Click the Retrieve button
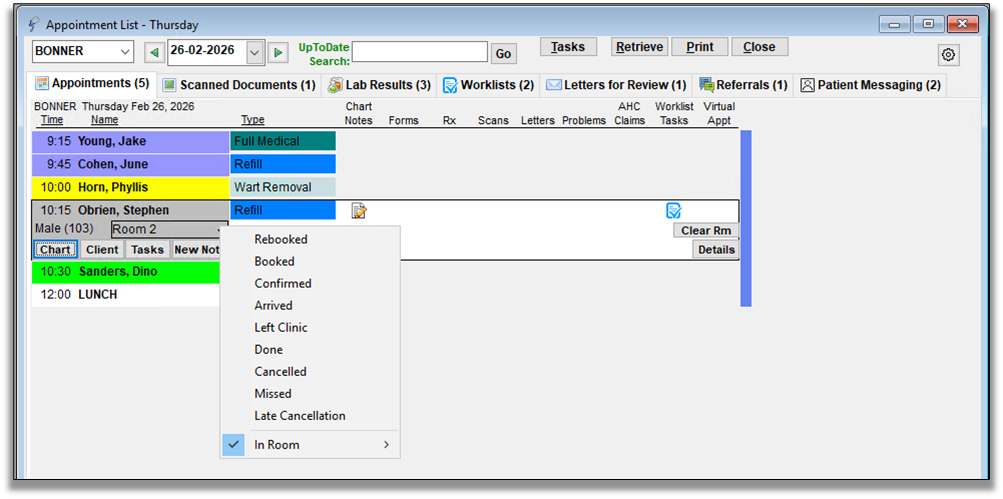Viewport: 1003px width, 499px height. [639, 47]
